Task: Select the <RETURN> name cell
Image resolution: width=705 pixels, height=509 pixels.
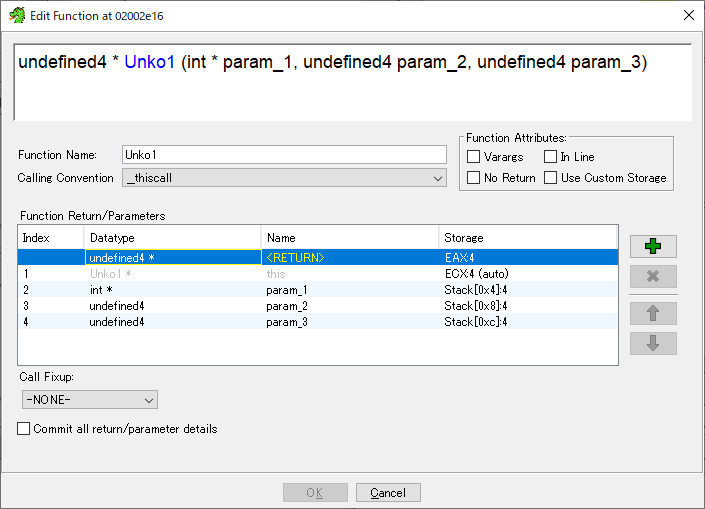Action: pyautogui.click(x=350, y=258)
